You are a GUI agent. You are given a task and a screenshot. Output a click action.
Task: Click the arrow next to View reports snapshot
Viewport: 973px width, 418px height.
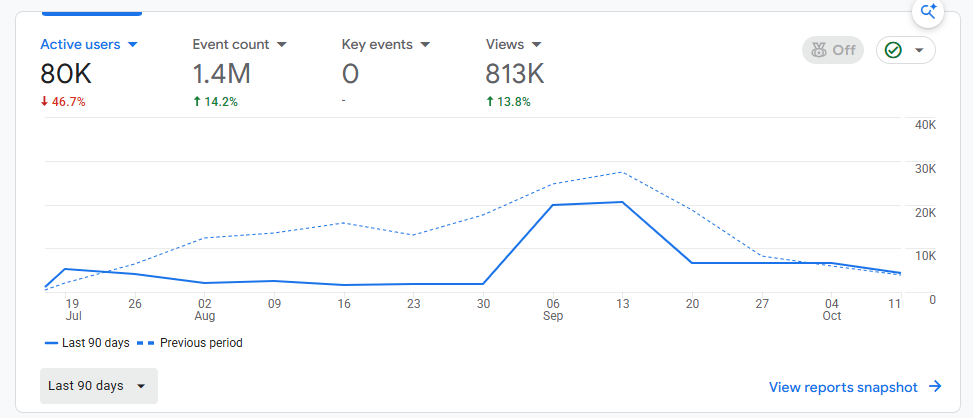click(x=935, y=387)
